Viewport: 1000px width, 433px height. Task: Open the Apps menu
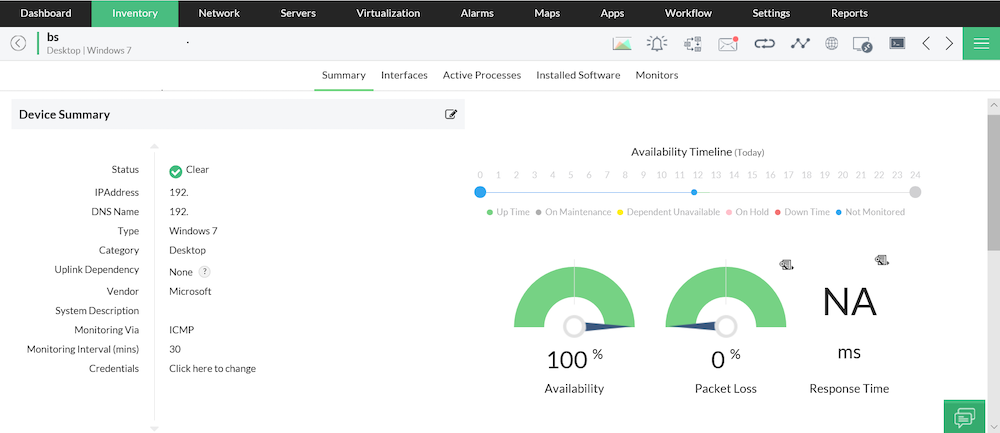(612, 13)
